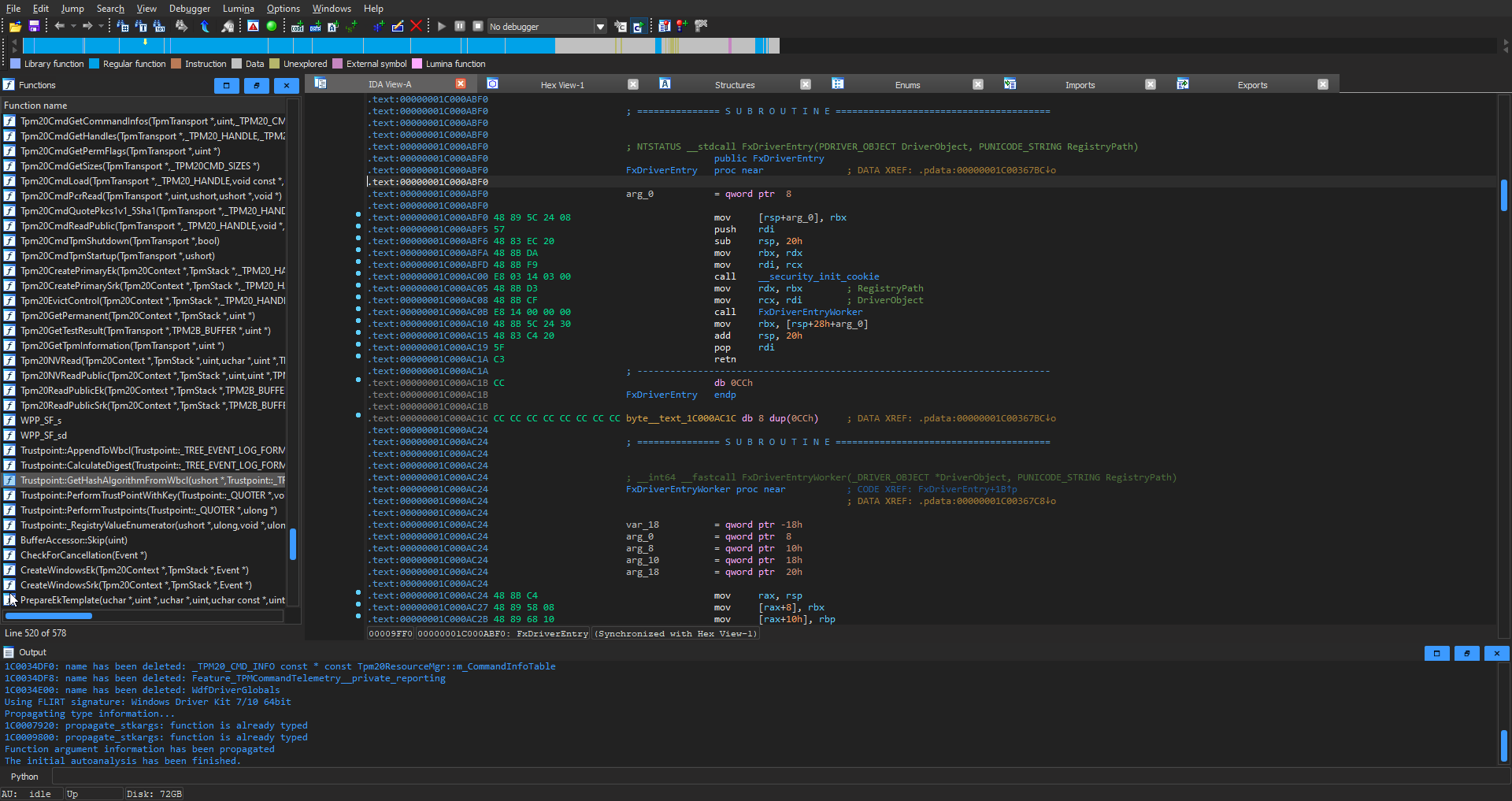Open the Options menu
The width and height of the screenshot is (1512, 801).
283,9
